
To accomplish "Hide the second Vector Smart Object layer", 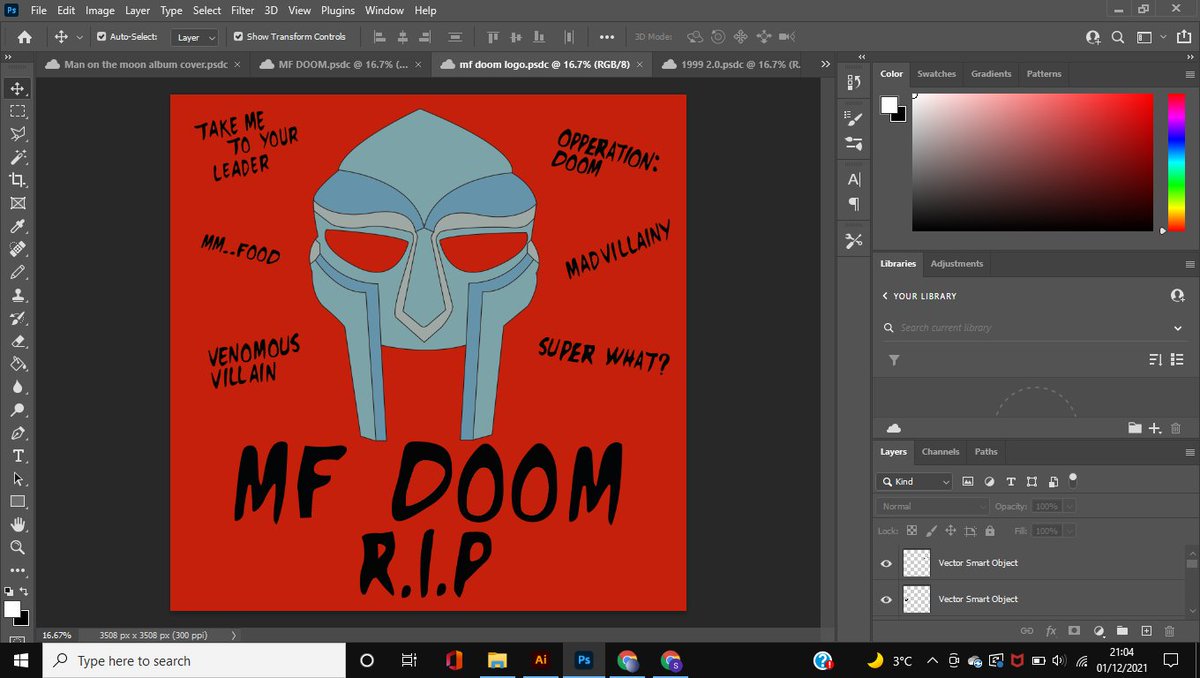I will tap(886, 599).
